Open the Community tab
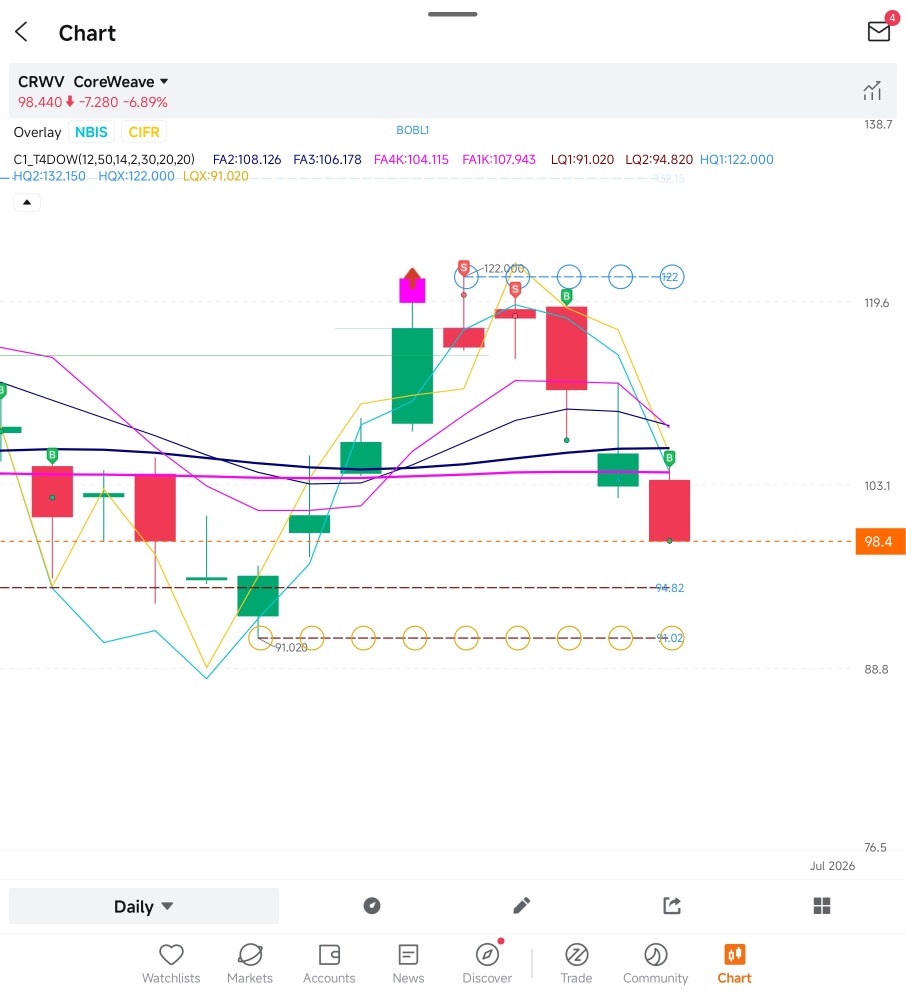The width and height of the screenshot is (906, 994). tap(656, 964)
